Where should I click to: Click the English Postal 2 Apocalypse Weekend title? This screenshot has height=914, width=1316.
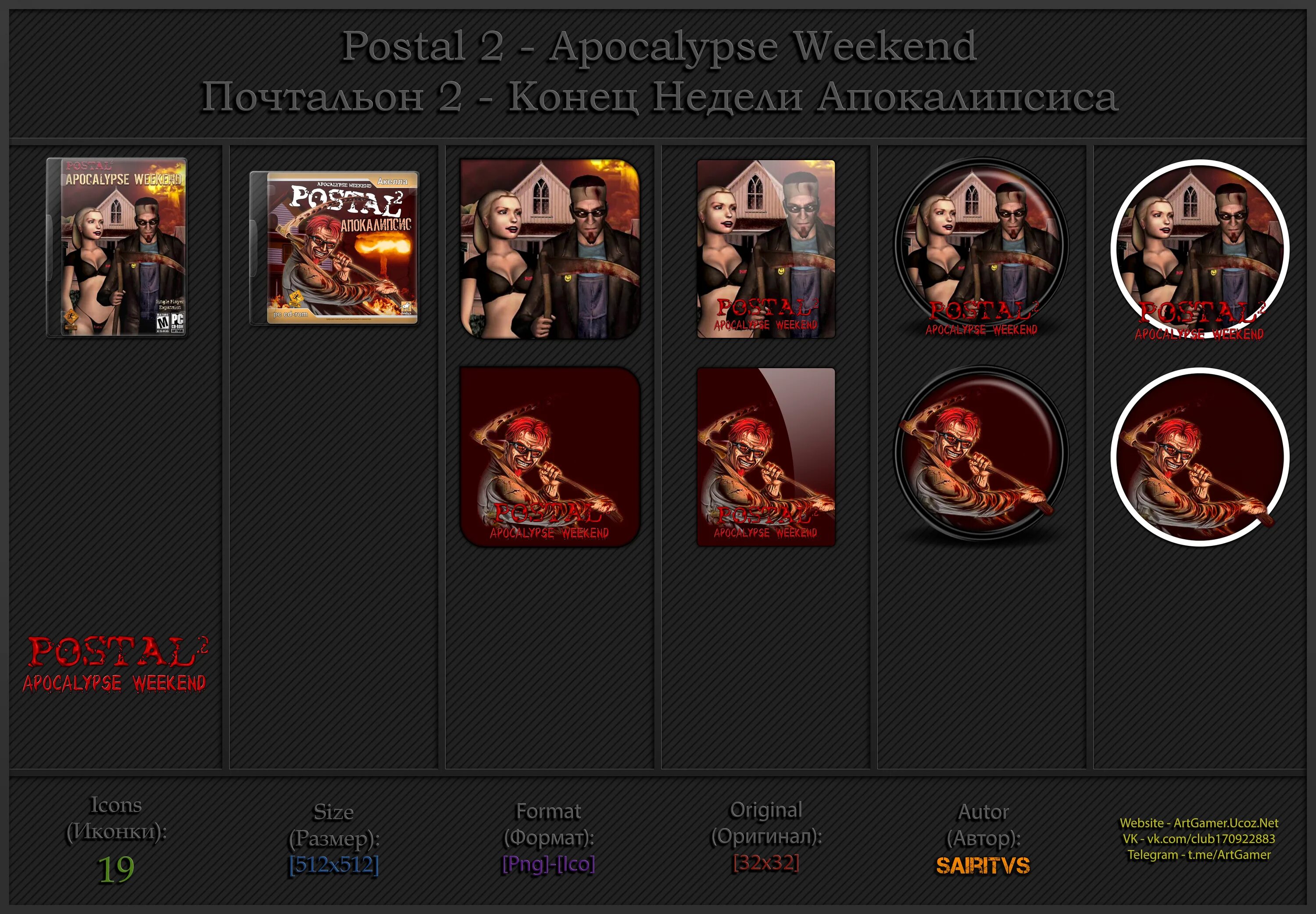pyautogui.click(x=659, y=47)
